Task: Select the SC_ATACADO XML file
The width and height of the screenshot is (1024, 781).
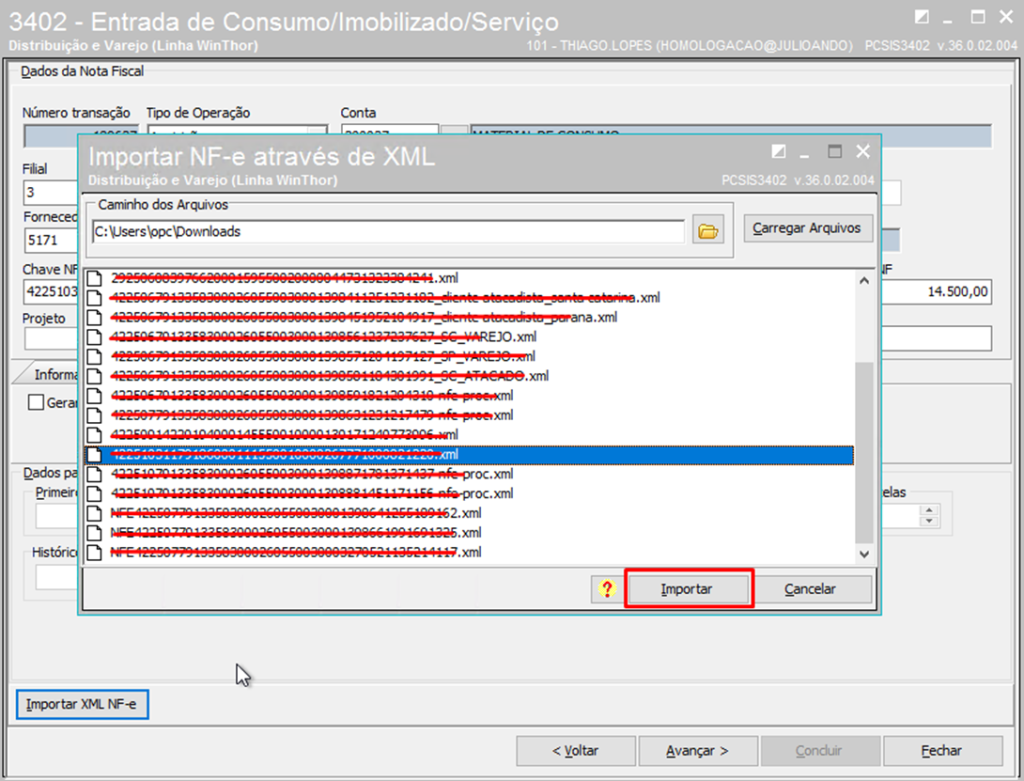Action: tap(330, 376)
